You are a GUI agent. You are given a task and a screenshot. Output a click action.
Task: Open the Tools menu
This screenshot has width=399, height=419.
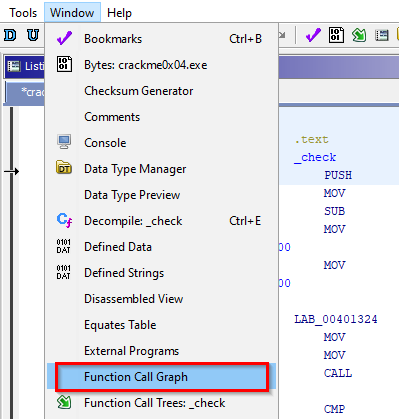(x=23, y=13)
